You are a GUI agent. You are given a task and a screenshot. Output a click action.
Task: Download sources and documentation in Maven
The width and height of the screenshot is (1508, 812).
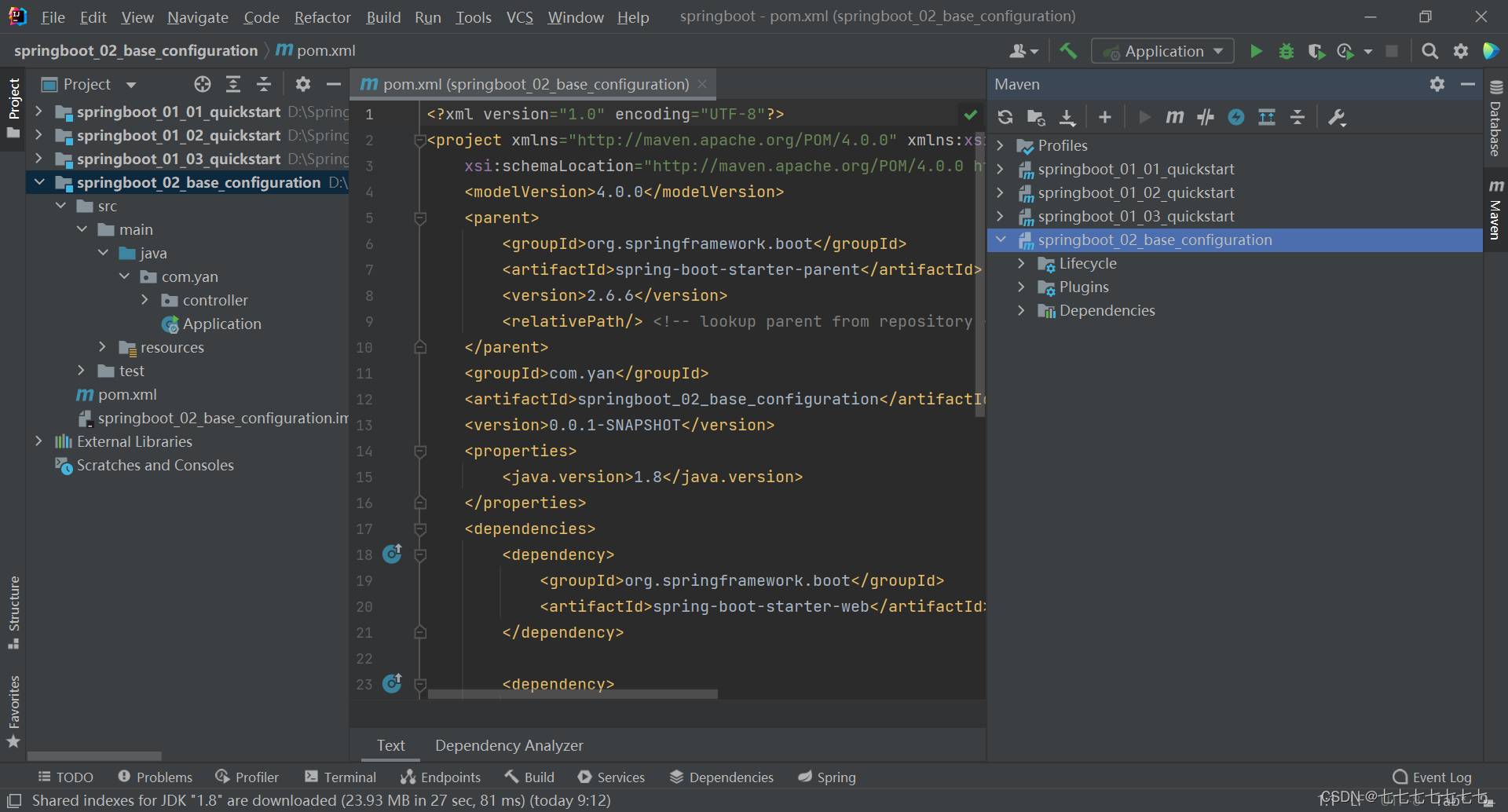tap(1067, 117)
